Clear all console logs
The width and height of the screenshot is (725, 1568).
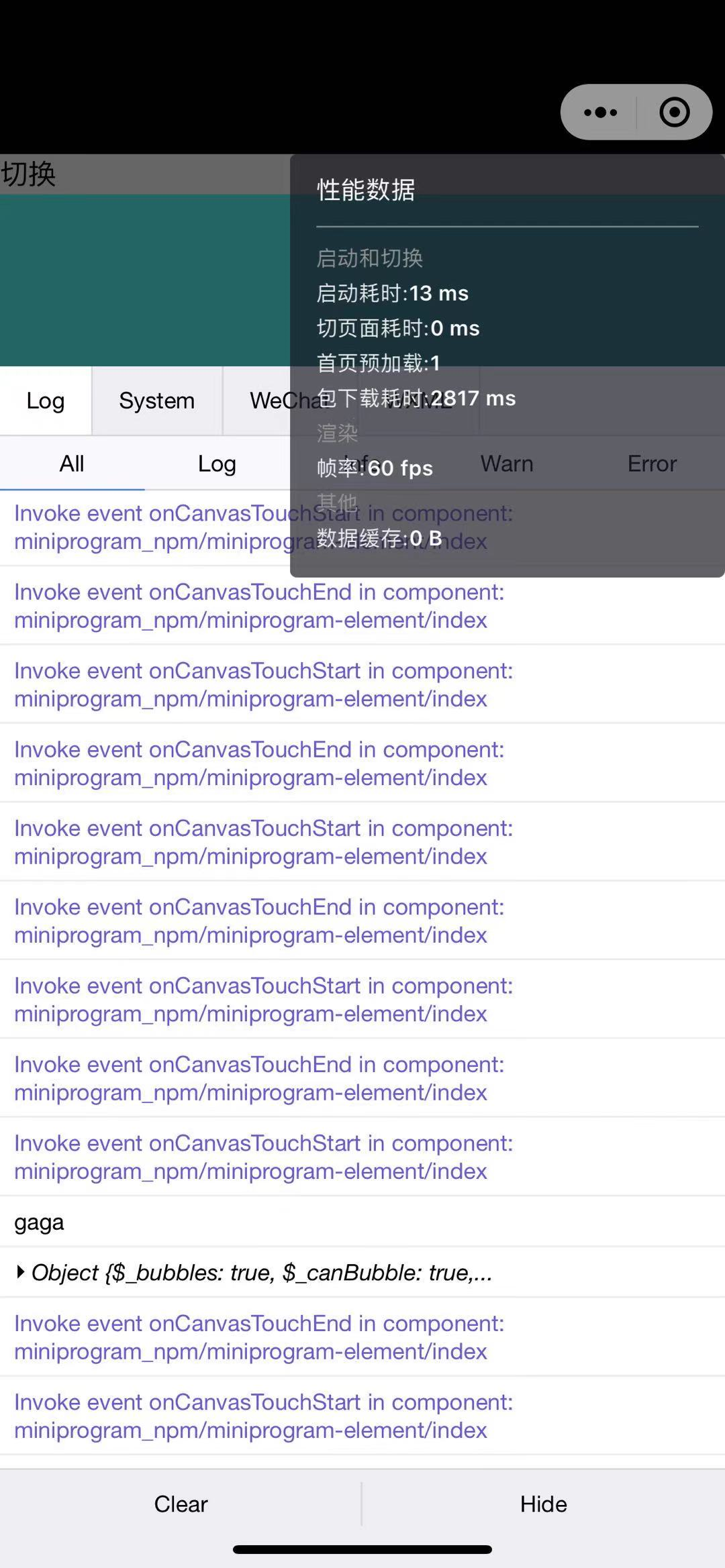click(x=180, y=1504)
